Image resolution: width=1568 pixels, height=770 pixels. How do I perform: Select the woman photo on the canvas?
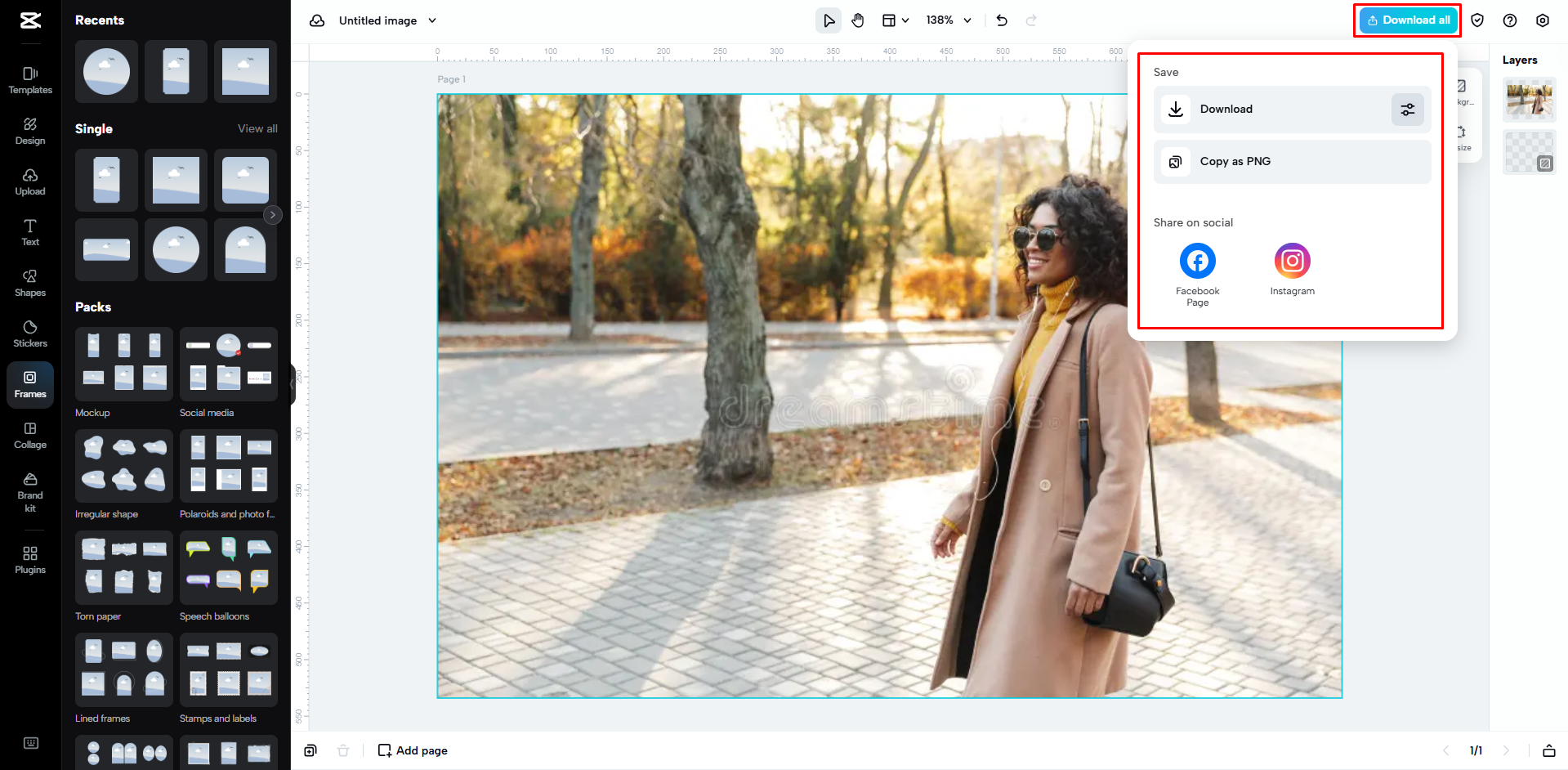point(889,396)
